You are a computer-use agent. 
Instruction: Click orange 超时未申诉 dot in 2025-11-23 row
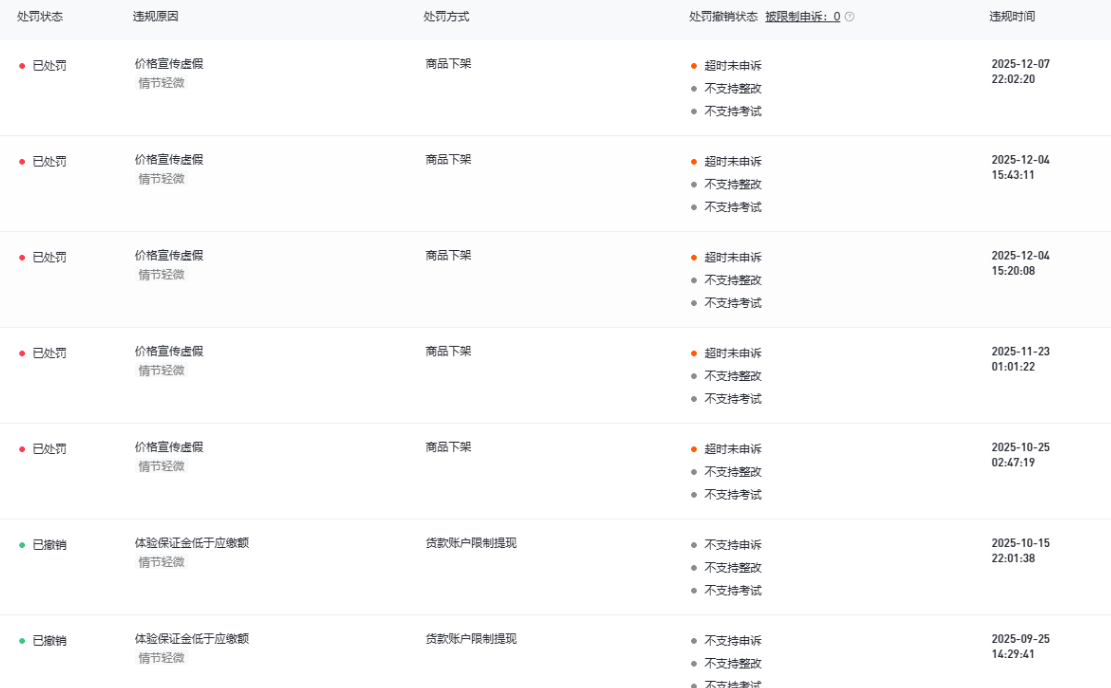pos(694,353)
